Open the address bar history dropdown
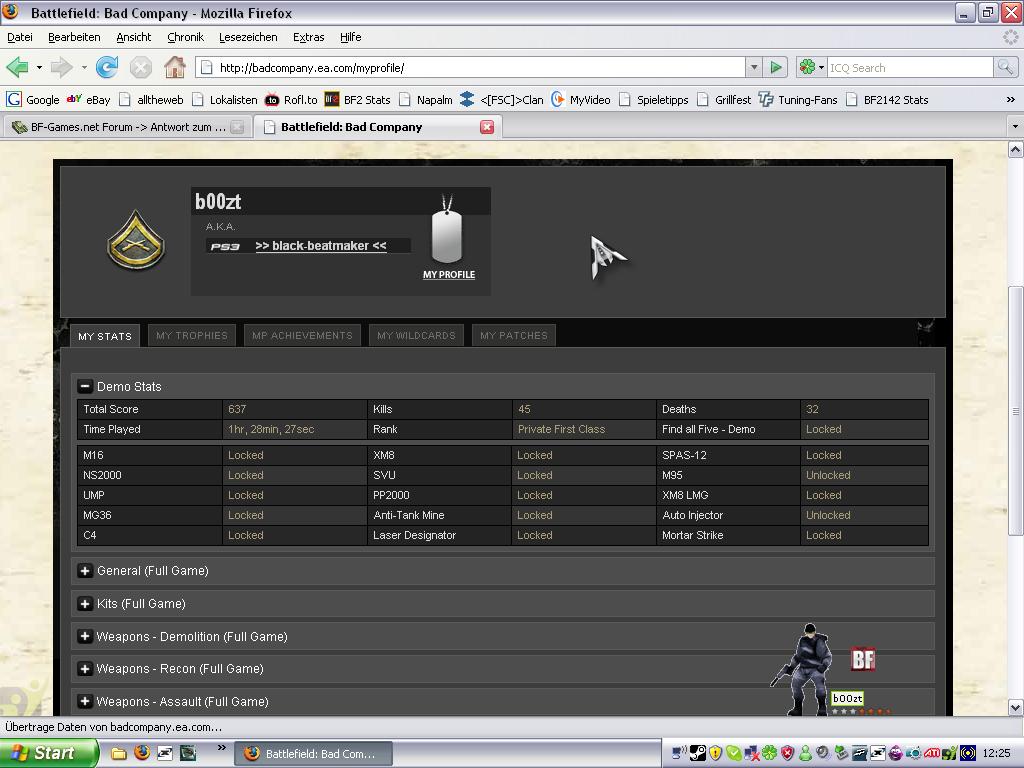1024x768 pixels. (754, 67)
